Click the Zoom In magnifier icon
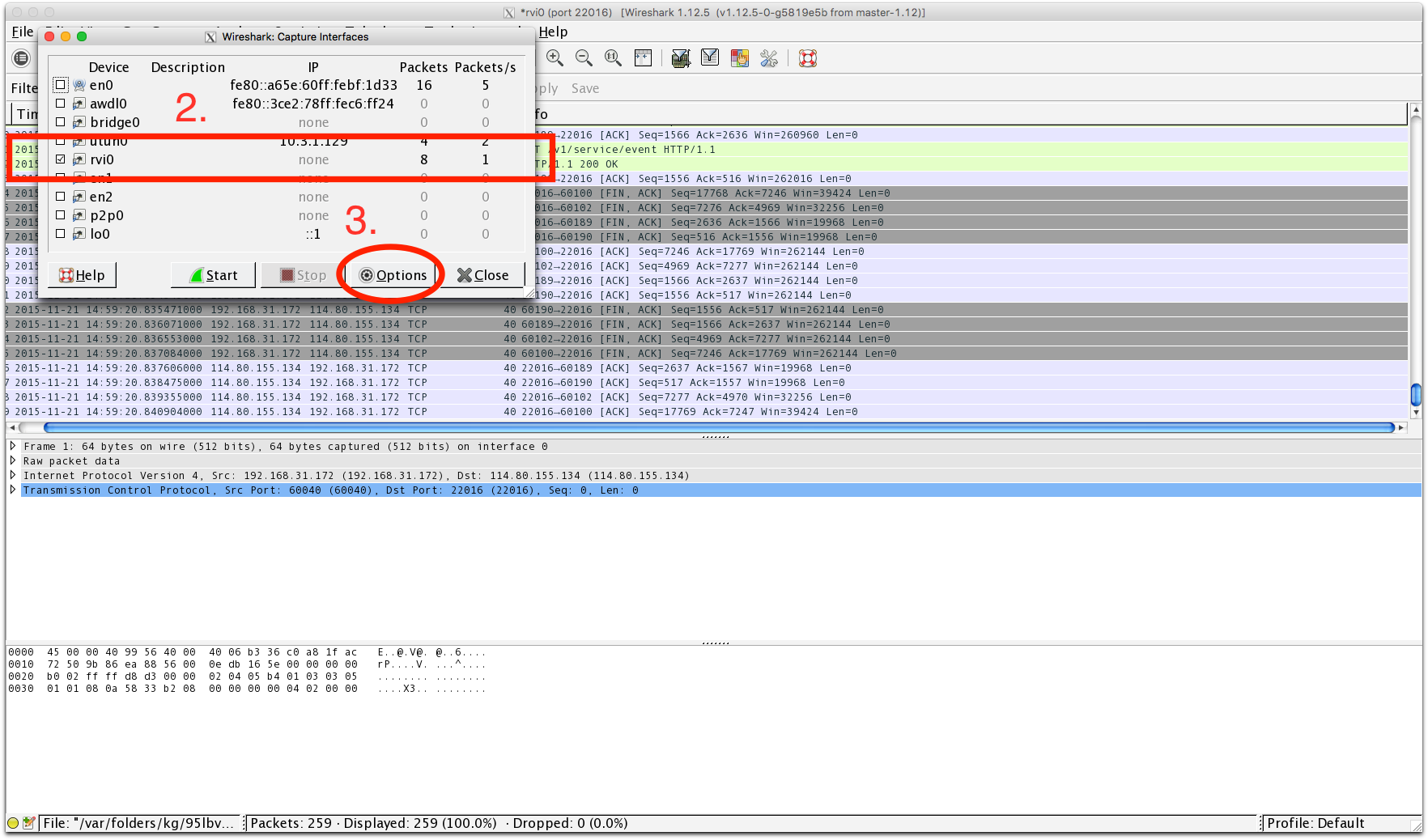 click(555, 58)
